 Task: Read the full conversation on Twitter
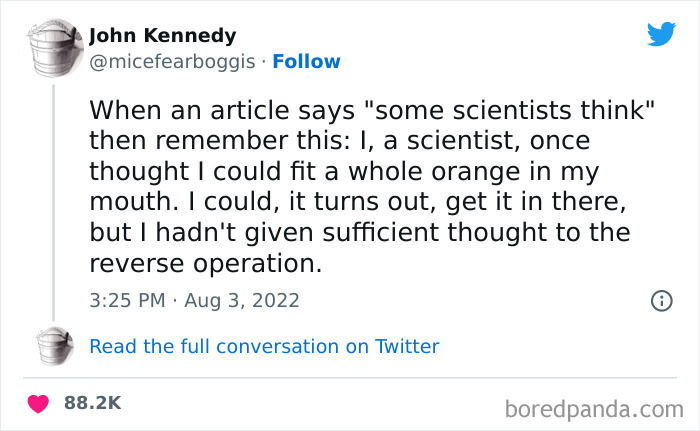pyautogui.click(x=264, y=347)
